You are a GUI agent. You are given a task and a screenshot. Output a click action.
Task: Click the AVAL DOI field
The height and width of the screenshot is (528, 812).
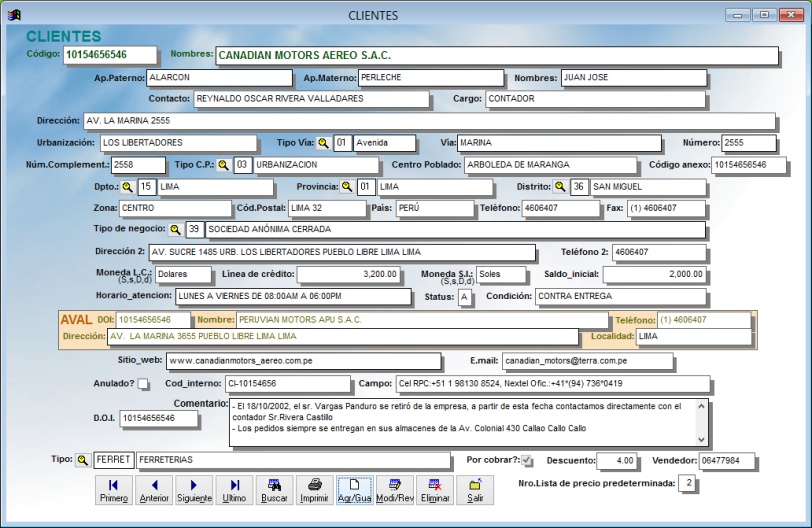click(x=153, y=320)
